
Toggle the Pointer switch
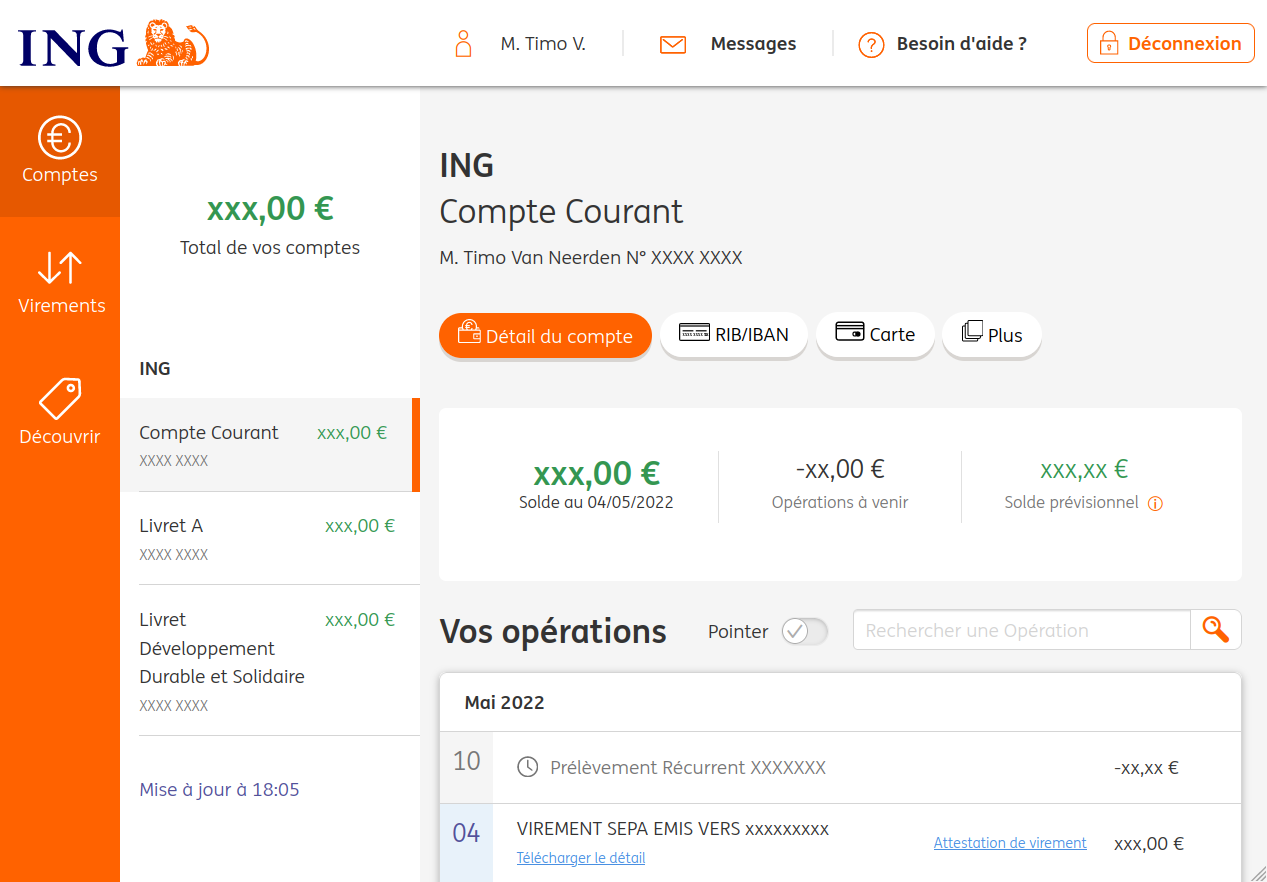click(804, 631)
